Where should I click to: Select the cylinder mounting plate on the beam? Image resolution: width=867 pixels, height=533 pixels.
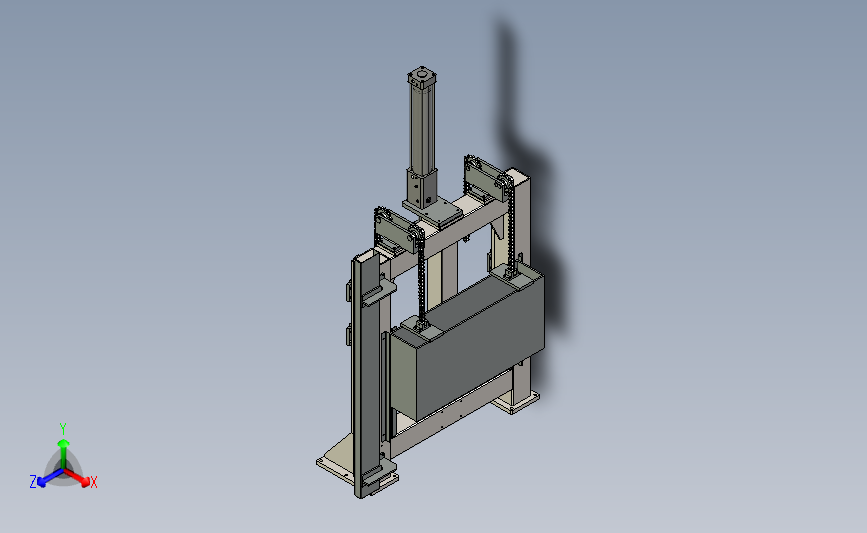click(x=433, y=213)
